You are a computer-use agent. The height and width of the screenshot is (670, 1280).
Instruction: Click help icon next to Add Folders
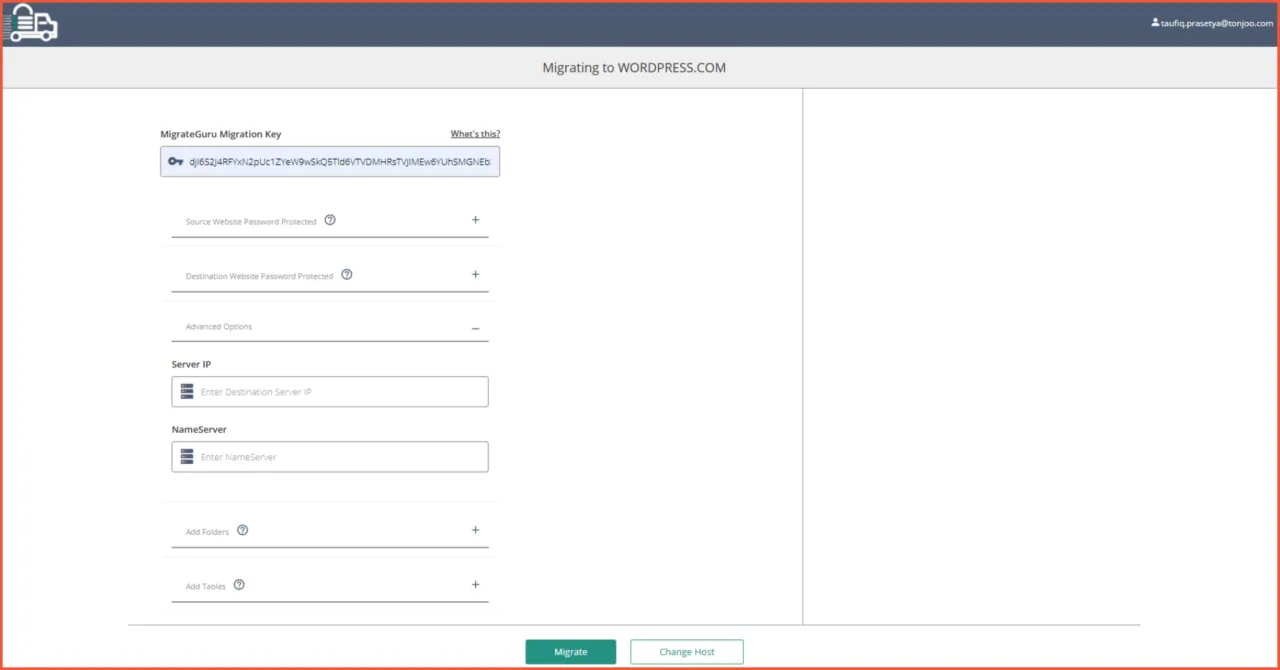coord(242,530)
